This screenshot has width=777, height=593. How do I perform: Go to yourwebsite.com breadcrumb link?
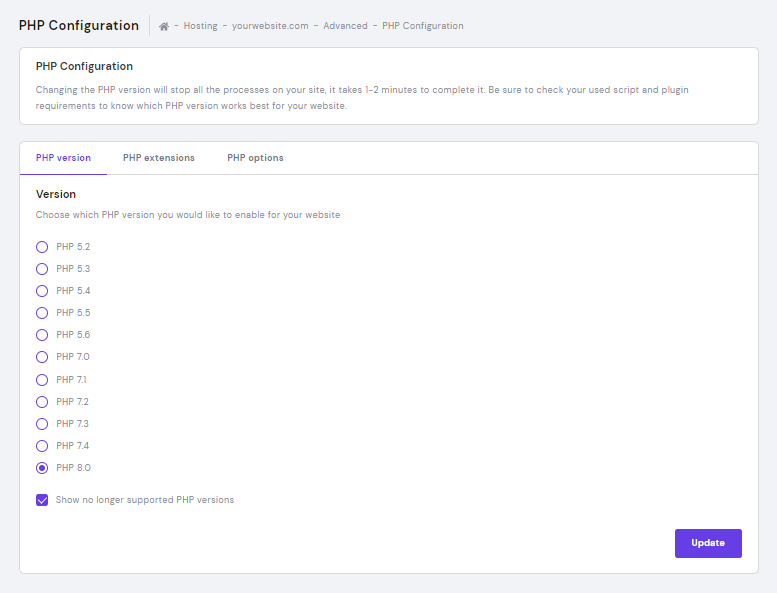(x=270, y=26)
